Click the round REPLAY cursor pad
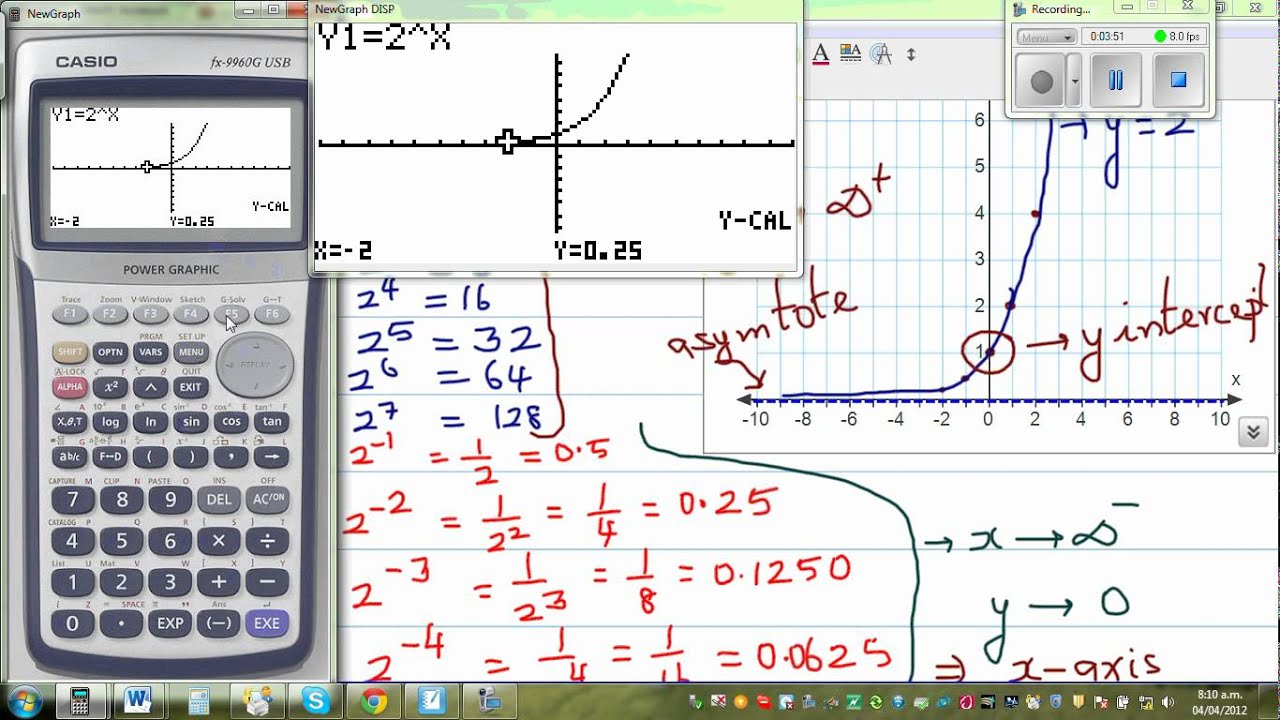This screenshot has width=1280, height=720. point(255,365)
